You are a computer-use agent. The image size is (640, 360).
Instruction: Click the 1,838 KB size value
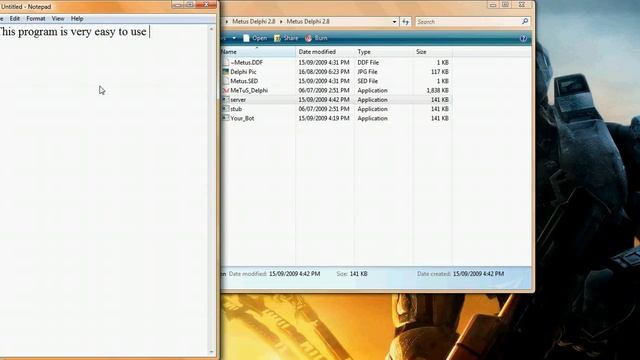pos(438,91)
